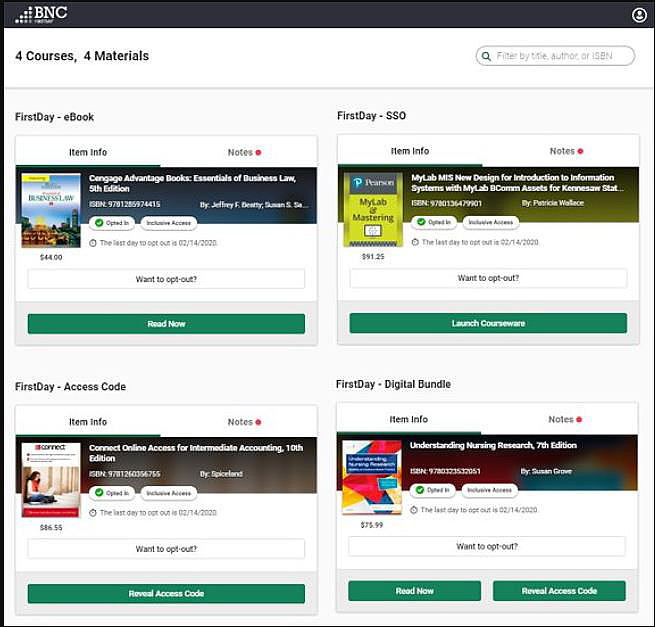Viewport: 655px width, 627px height.
Task: Click Inclusive Access tag on MyLab MIS
Action: pyautogui.click(x=491, y=222)
